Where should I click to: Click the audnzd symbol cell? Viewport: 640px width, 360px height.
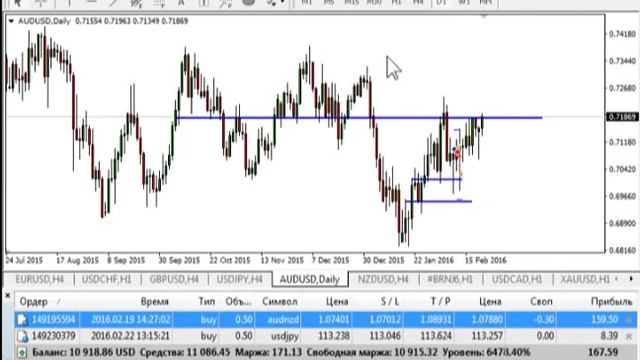point(283,320)
